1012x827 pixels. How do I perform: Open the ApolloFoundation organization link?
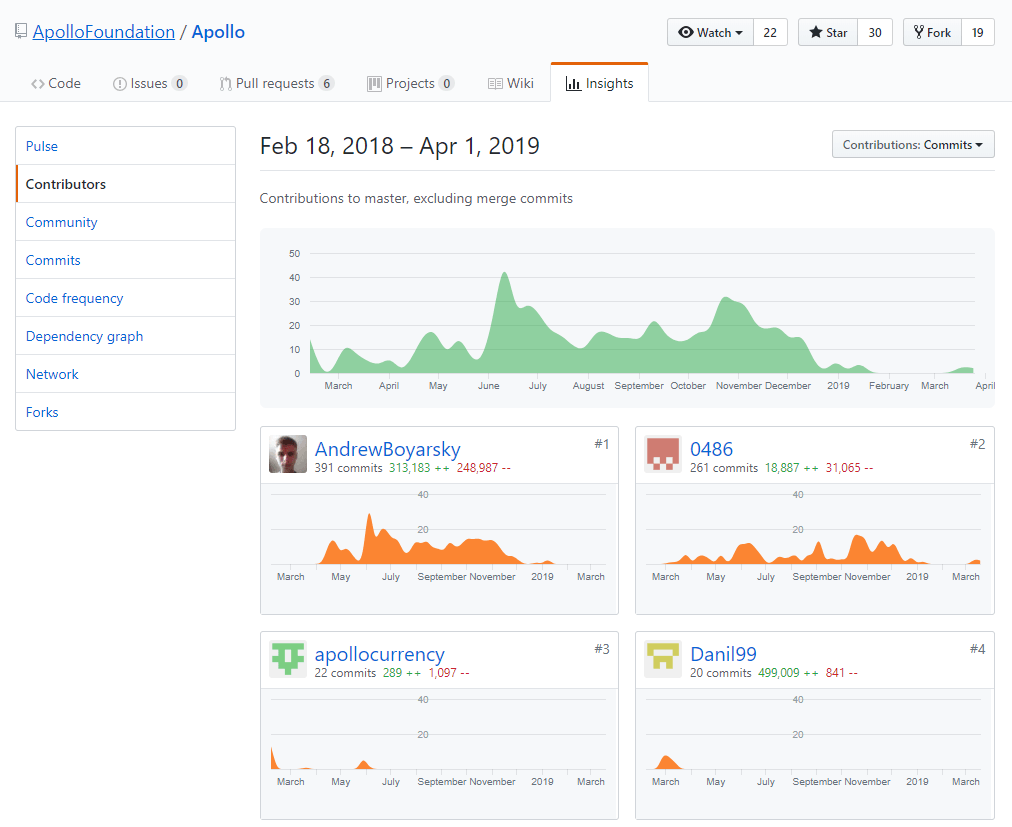coord(104,32)
